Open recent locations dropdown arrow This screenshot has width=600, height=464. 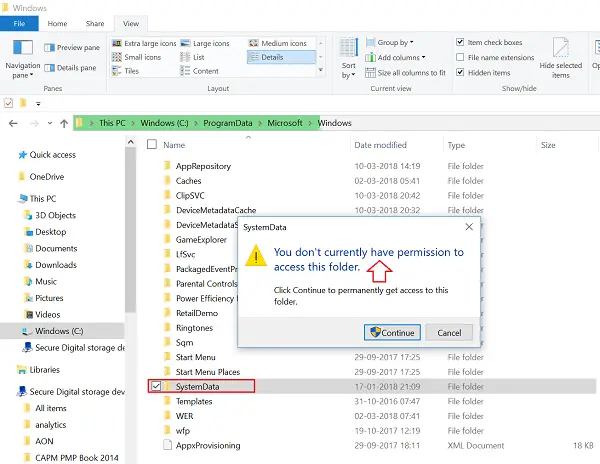pos(50,123)
